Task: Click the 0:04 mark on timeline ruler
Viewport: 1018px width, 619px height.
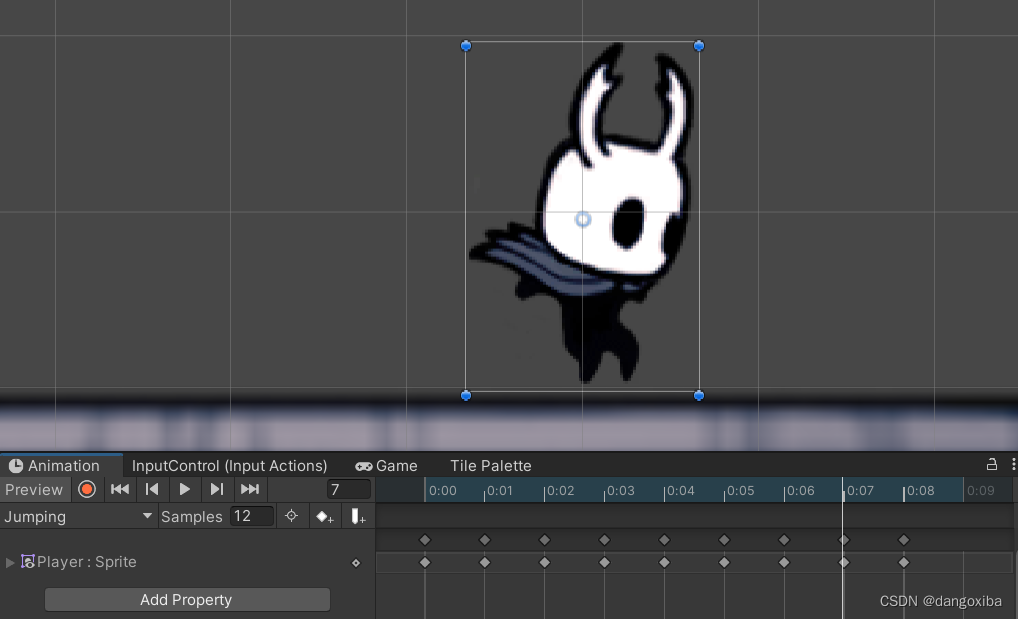Action: click(x=680, y=491)
